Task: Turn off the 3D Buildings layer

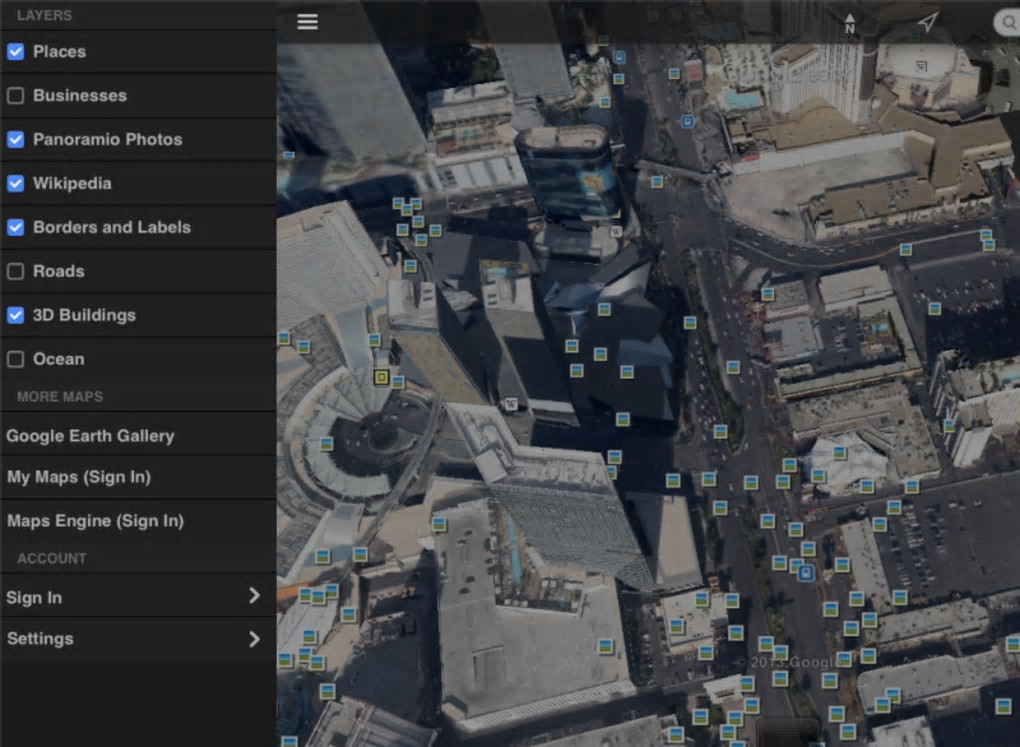Action: pos(16,315)
